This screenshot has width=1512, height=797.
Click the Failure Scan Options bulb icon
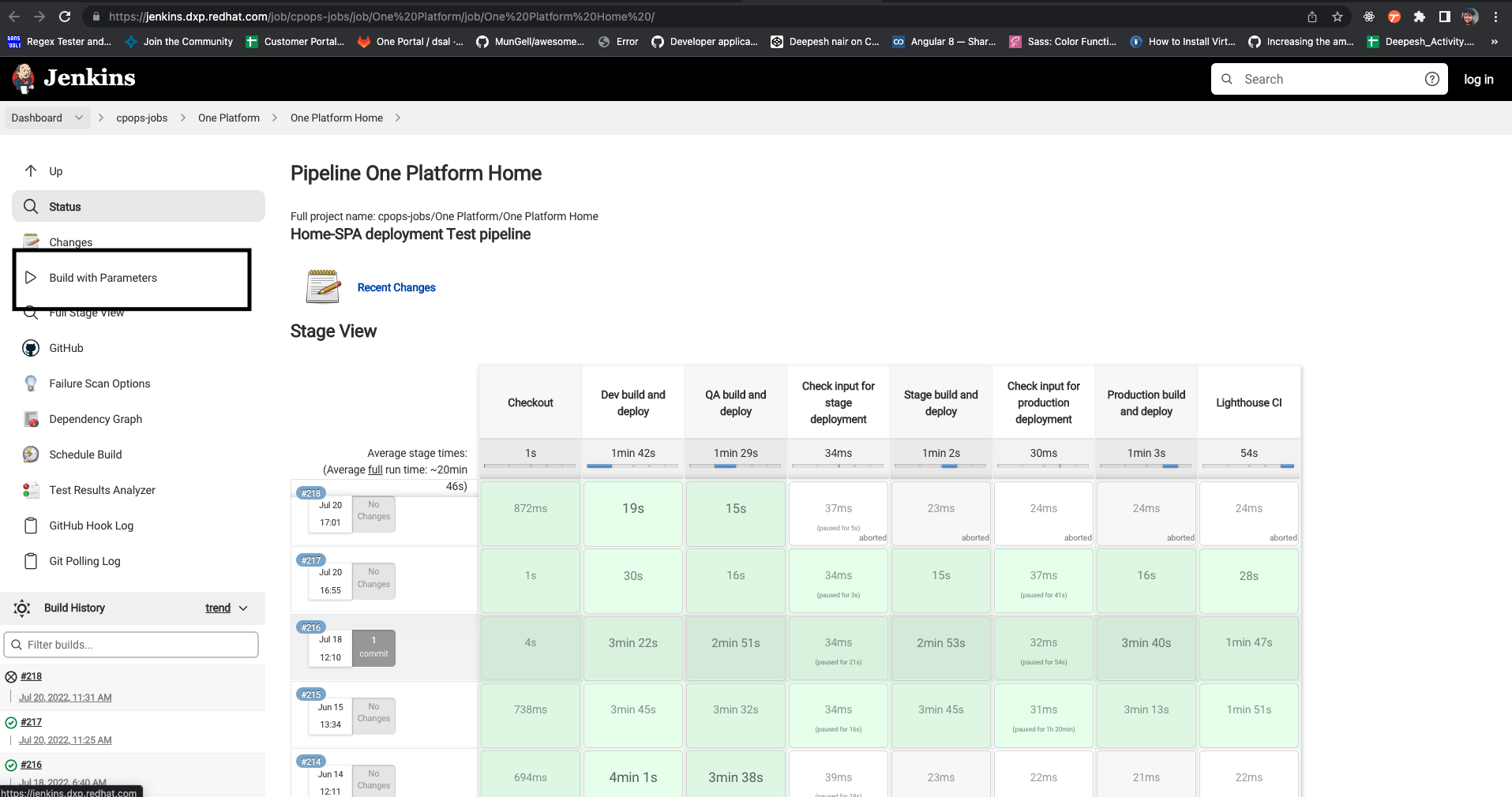click(x=31, y=384)
